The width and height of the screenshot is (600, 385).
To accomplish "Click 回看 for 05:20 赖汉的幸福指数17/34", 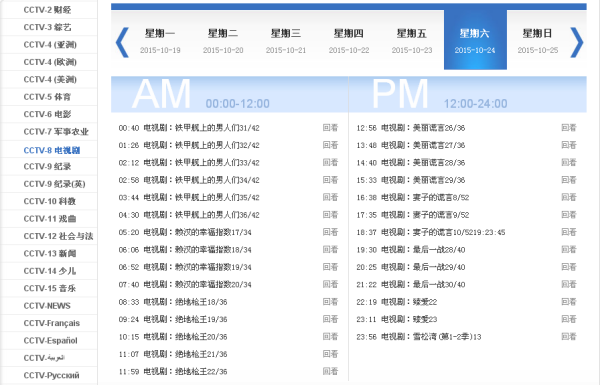I will pyautogui.click(x=330, y=232).
